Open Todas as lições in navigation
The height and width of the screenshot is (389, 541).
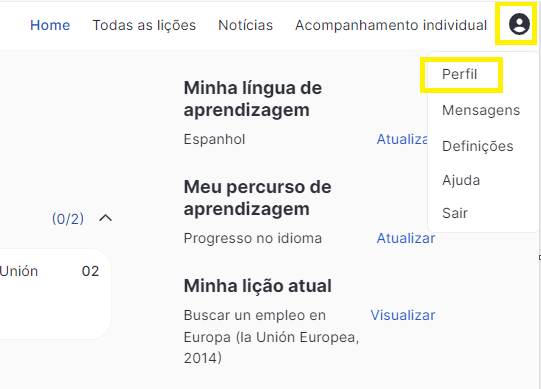pos(144,25)
